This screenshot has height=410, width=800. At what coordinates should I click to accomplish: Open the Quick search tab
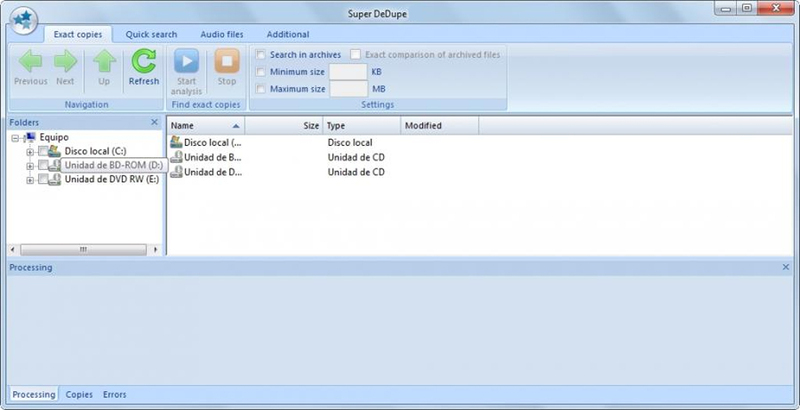pos(152,35)
